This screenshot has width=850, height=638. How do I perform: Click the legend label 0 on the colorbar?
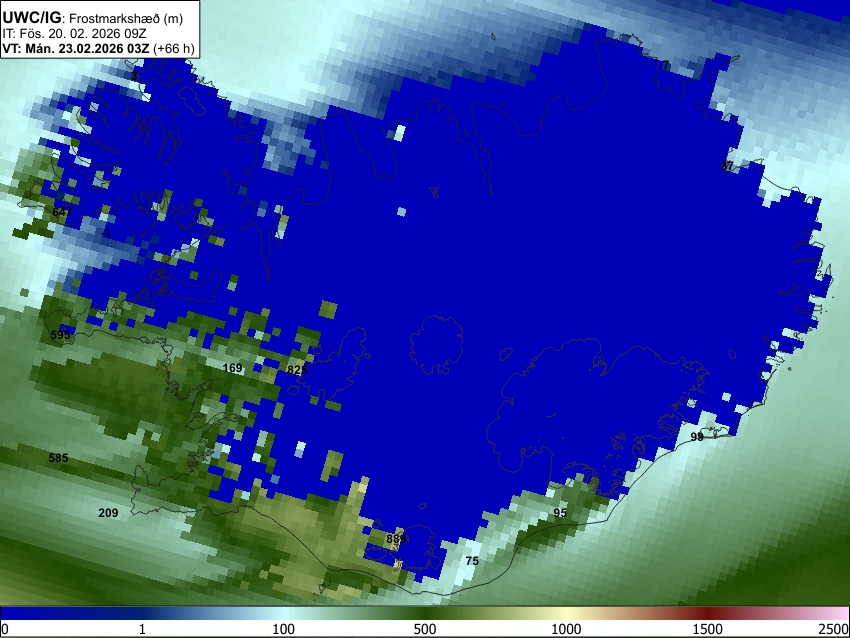[5, 629]
